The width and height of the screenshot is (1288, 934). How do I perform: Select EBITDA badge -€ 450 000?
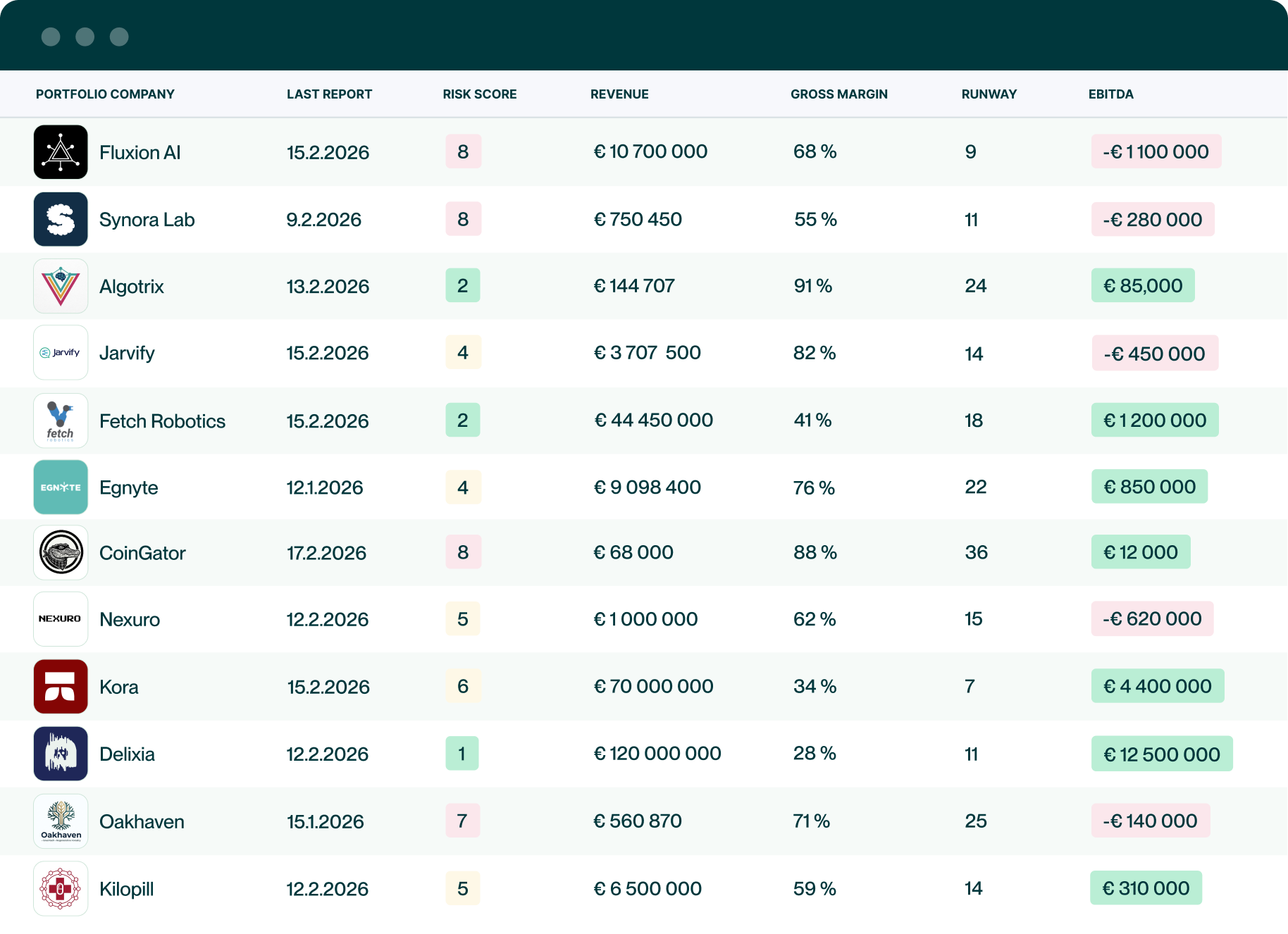[1155, 353]
